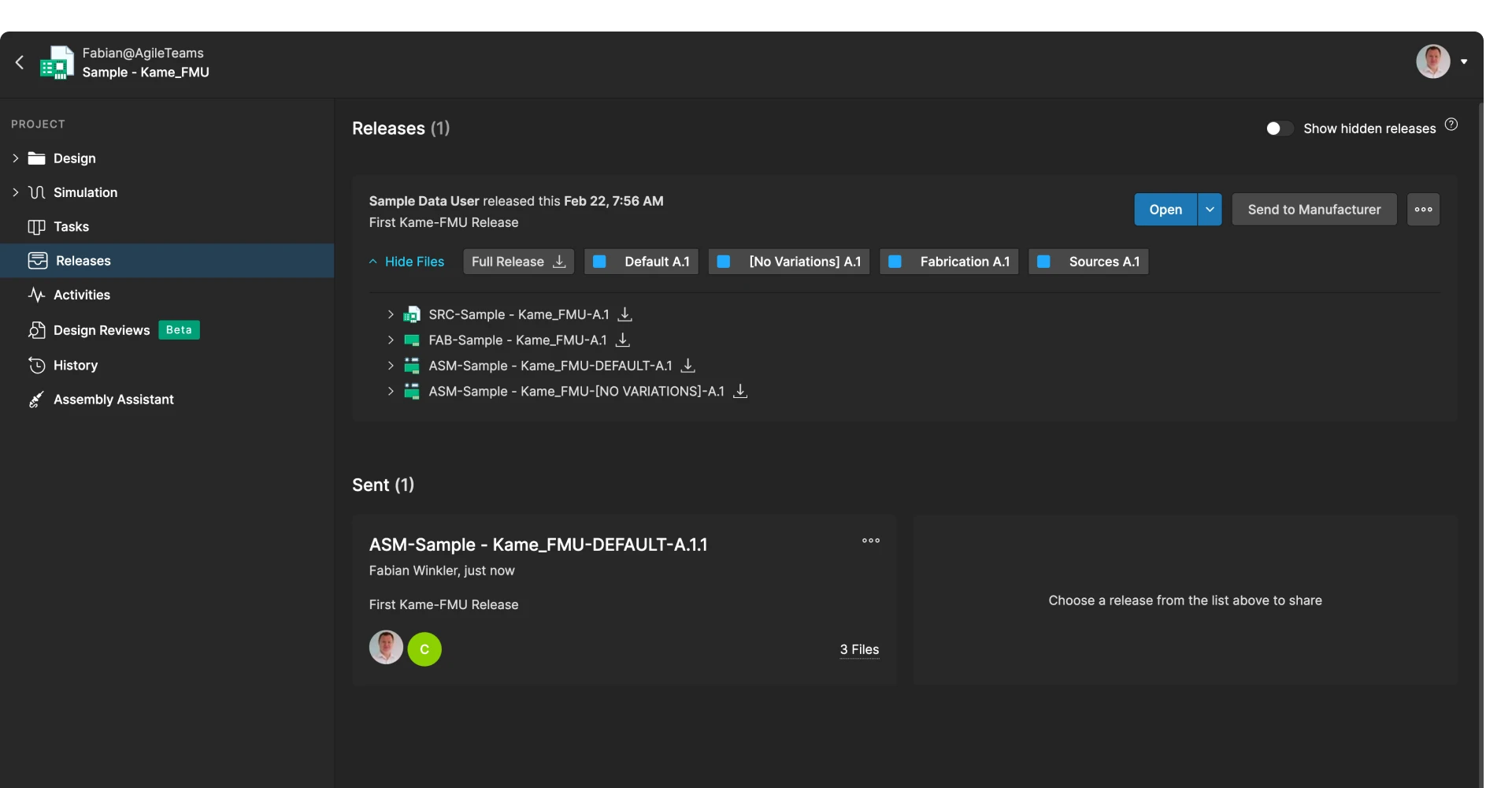Open the 3 Files link
The image size is (1512, 788).
tap(859, 649)
